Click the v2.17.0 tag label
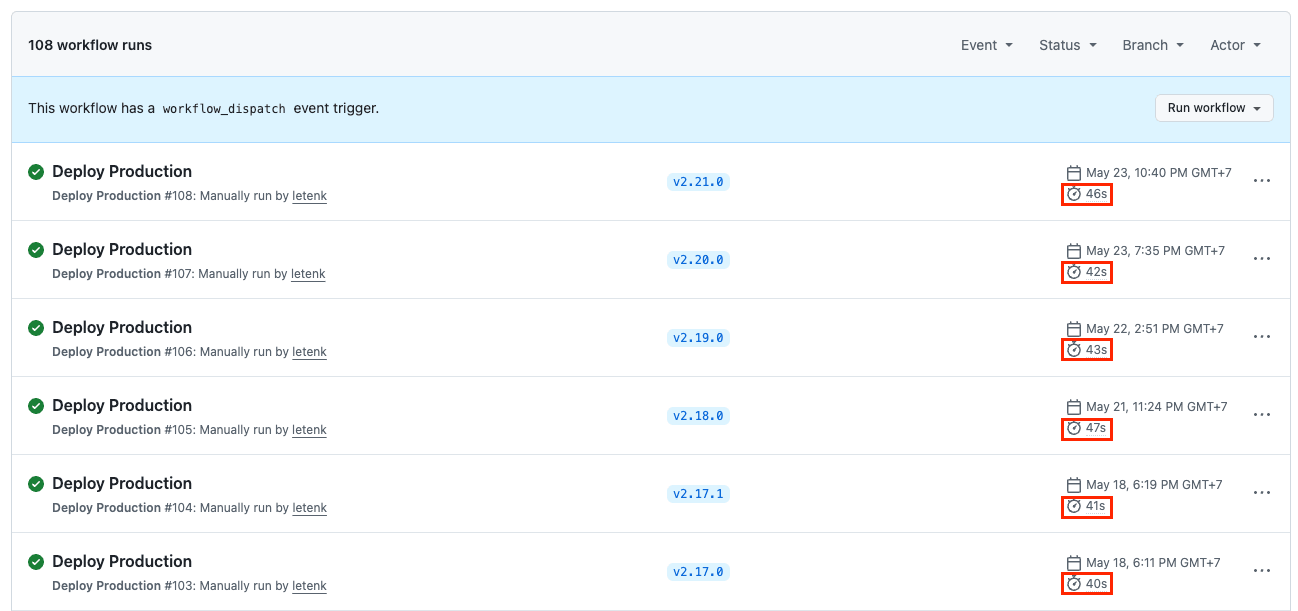The image size is (1298, 611). (698, 572)
